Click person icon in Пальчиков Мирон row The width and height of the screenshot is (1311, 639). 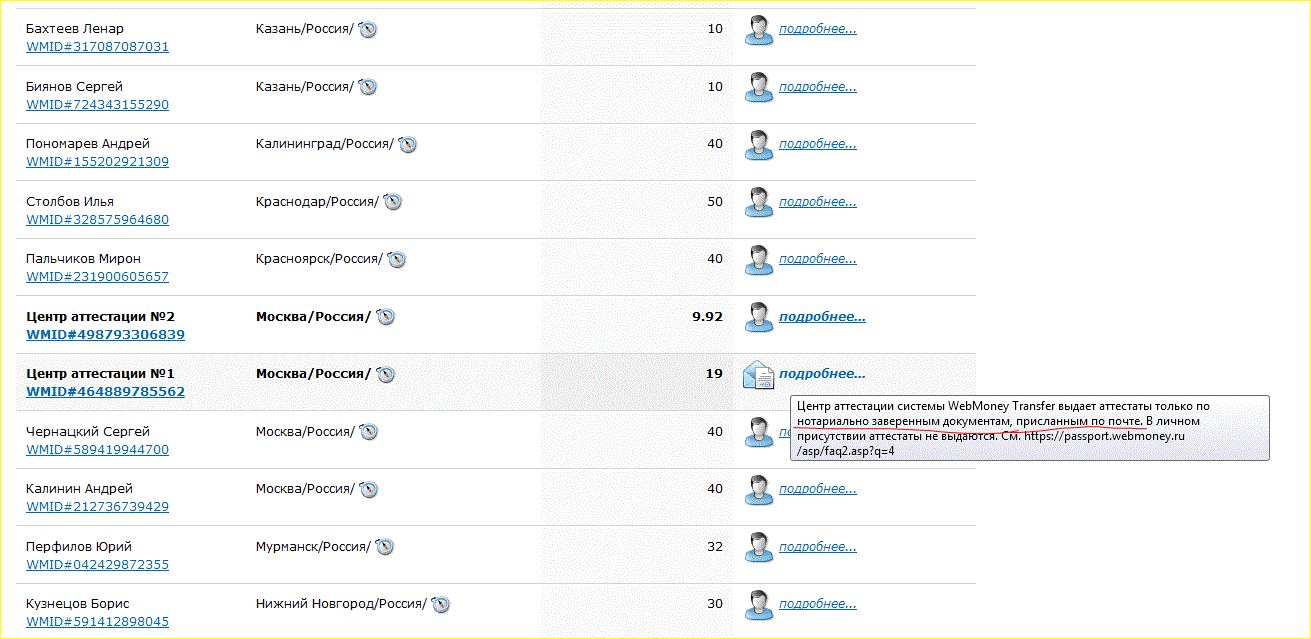[x=759, y=260]
